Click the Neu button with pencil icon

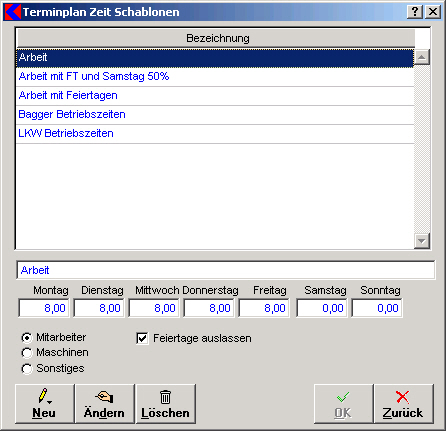(45, 404)
